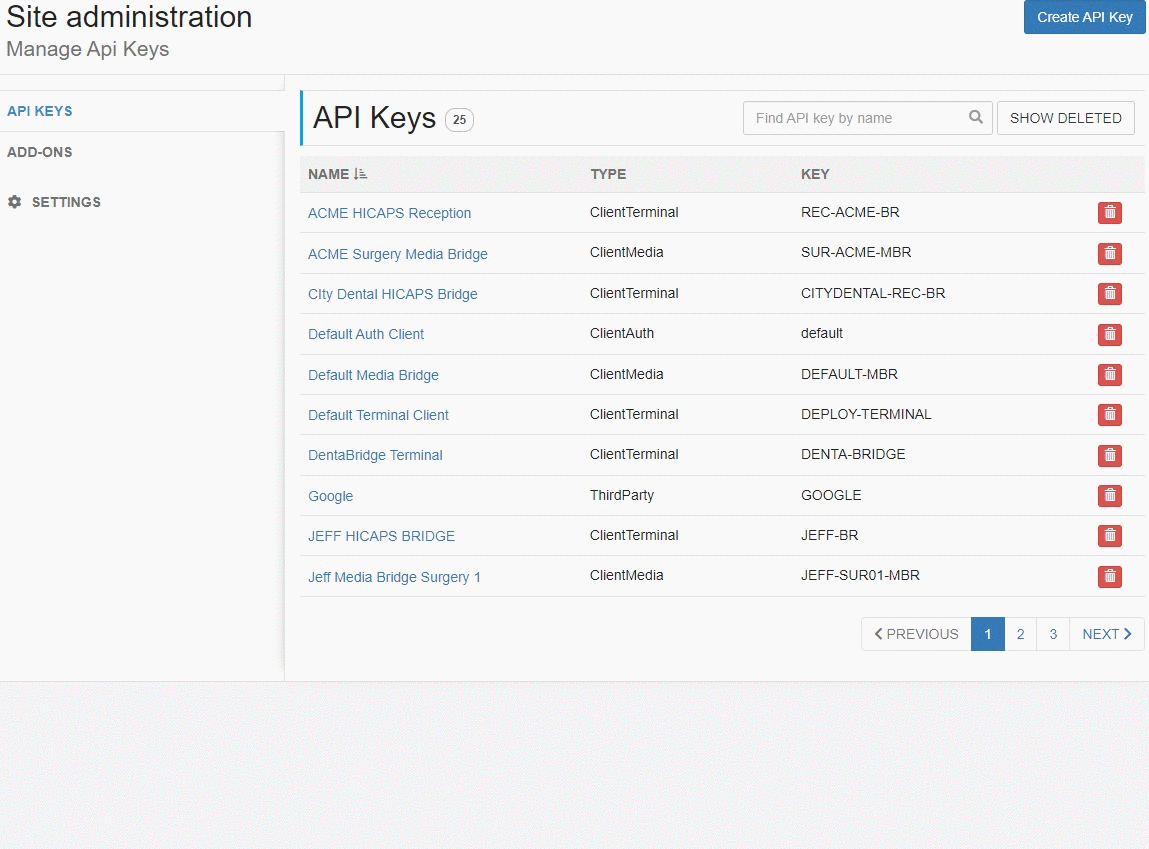
Task: Go to the PREVIOUS page
Action: click(916, 634)
